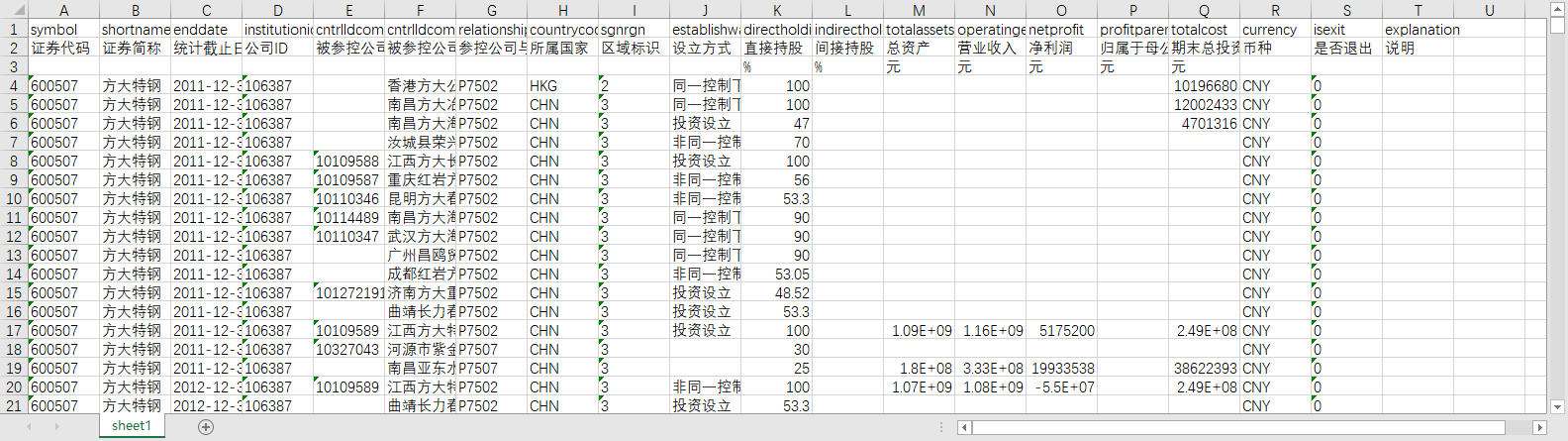Select all cells via corner triangle
Viewport: 1568px width, 441px height.
point(14,10)
